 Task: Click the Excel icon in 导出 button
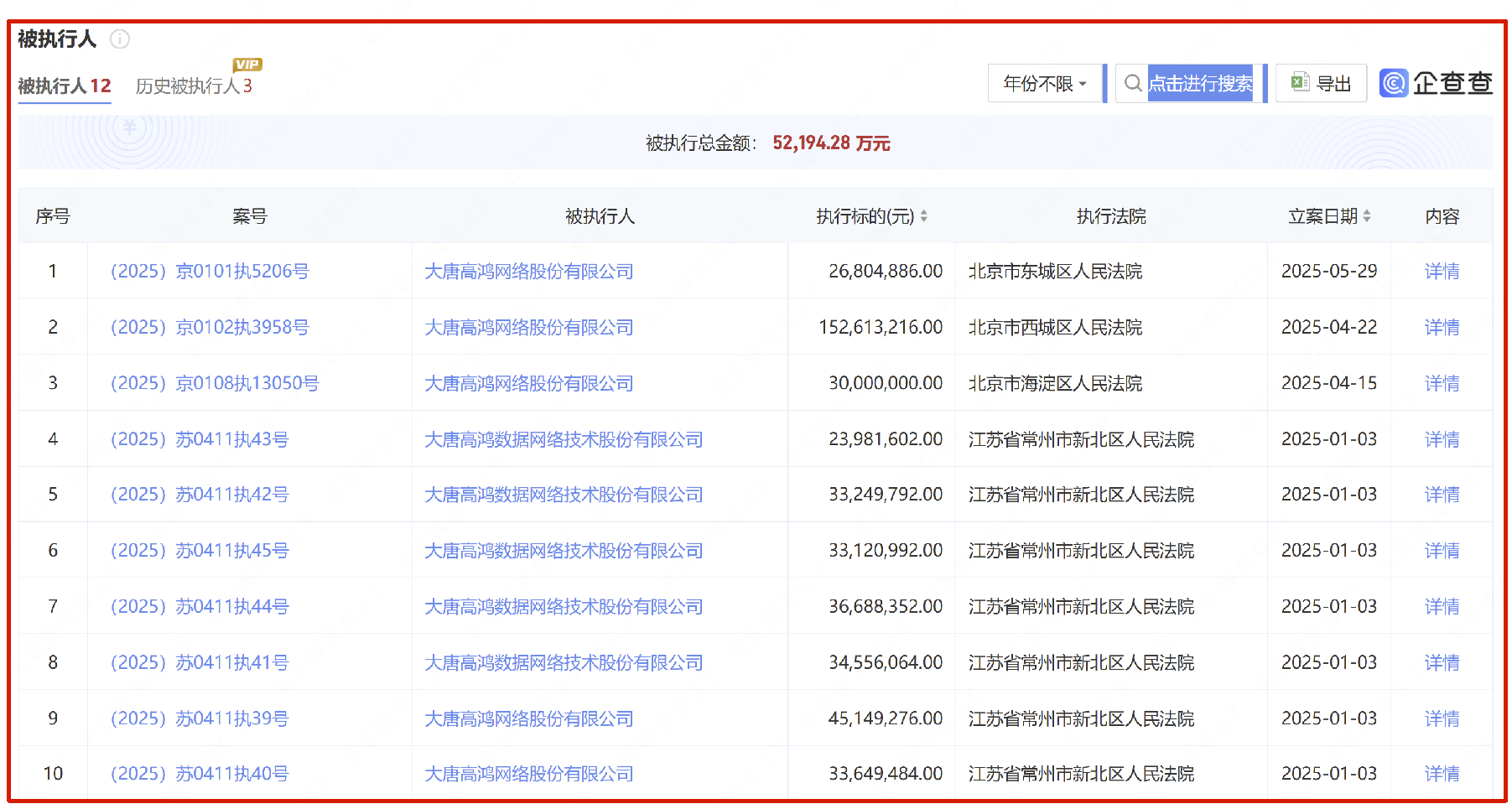coord(1300,82)
